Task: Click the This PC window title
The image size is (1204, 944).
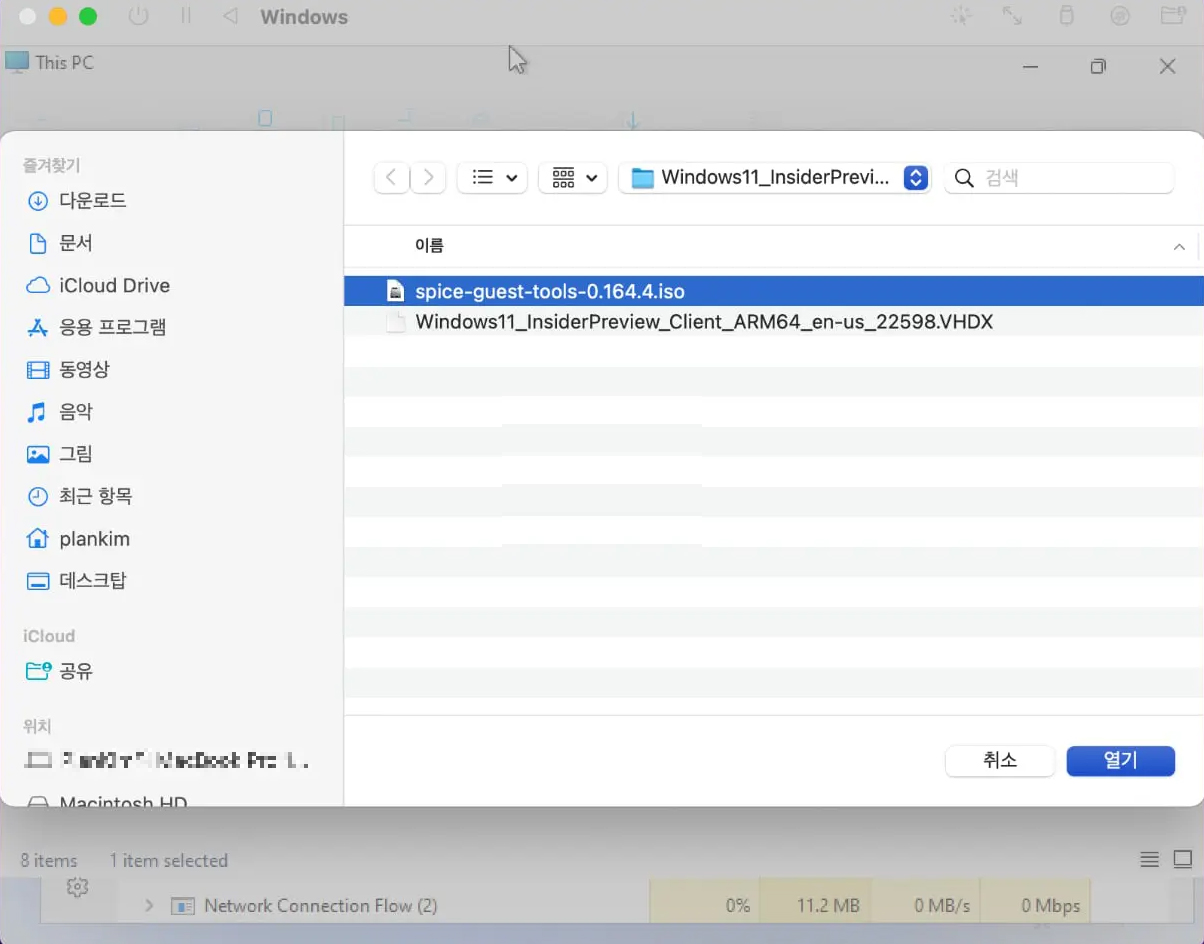Action: [x=64, y=62]
